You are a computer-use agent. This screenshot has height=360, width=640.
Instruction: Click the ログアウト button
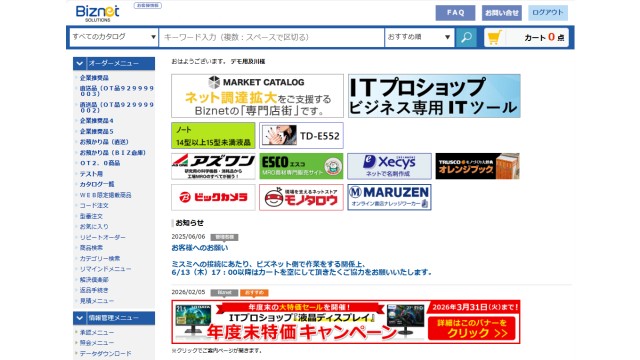(548, 13)
